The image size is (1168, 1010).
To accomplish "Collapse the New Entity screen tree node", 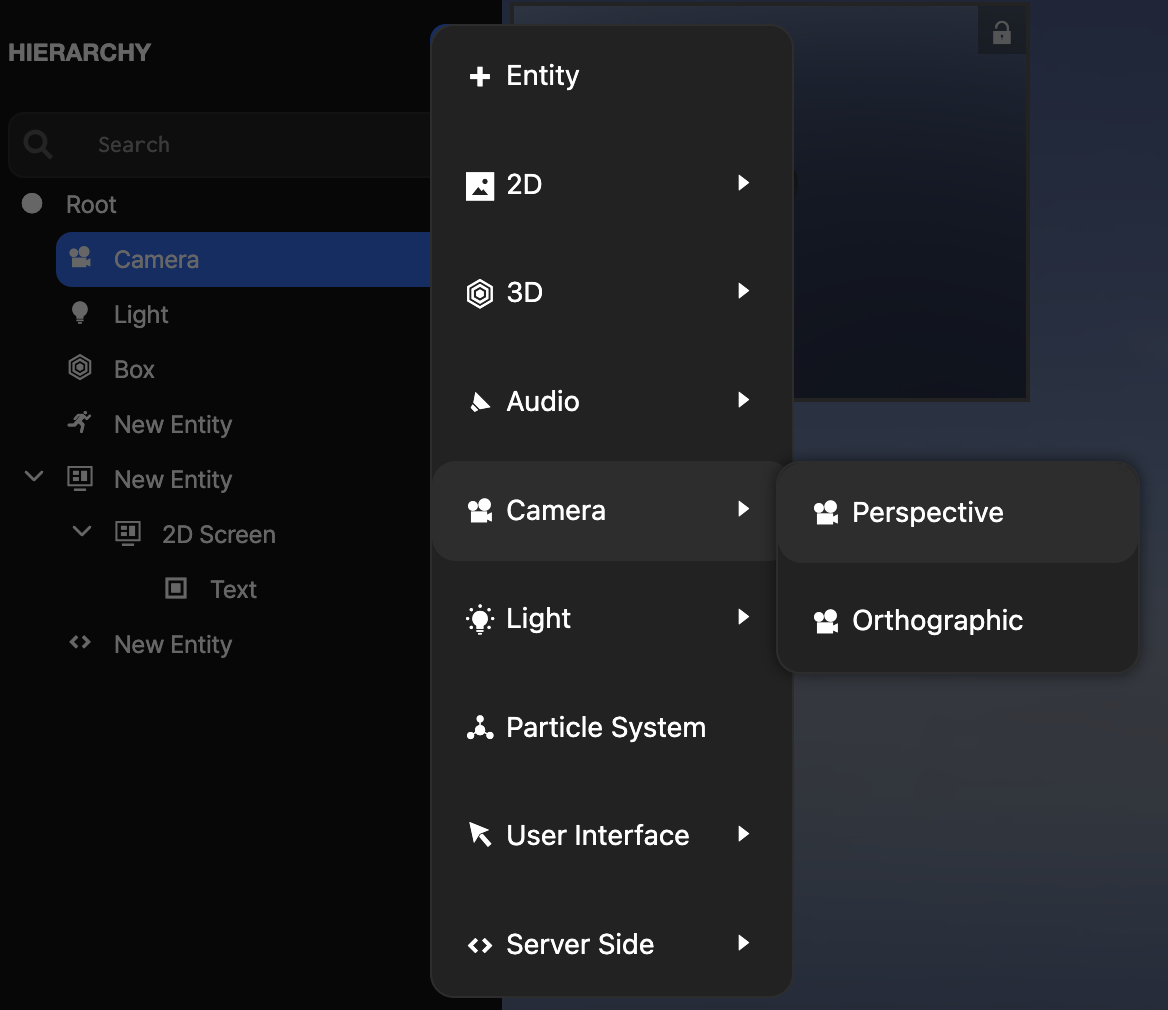I will [34, 477].
